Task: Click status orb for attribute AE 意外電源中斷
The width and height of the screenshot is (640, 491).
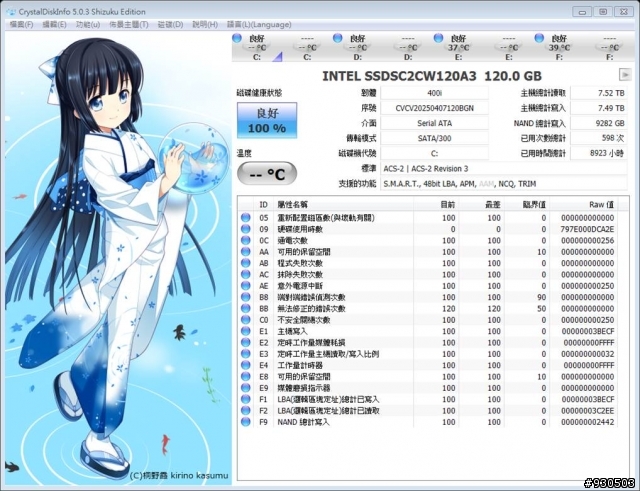Action: [x=245, y=286]
